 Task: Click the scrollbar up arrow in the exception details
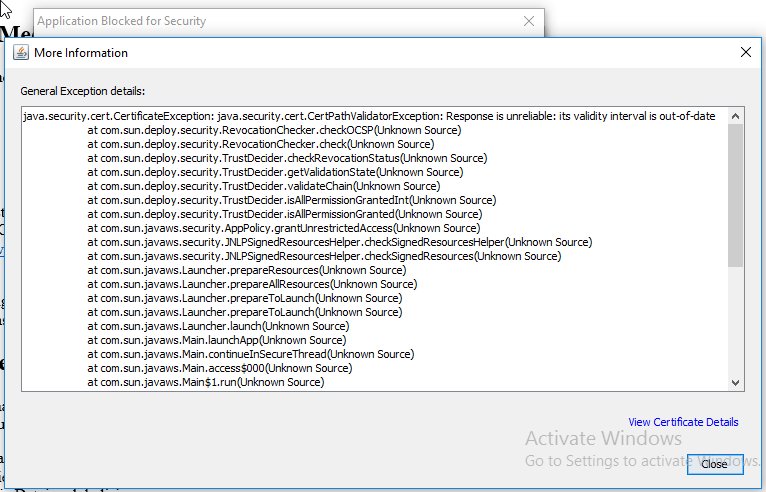[x=736, y=116]
